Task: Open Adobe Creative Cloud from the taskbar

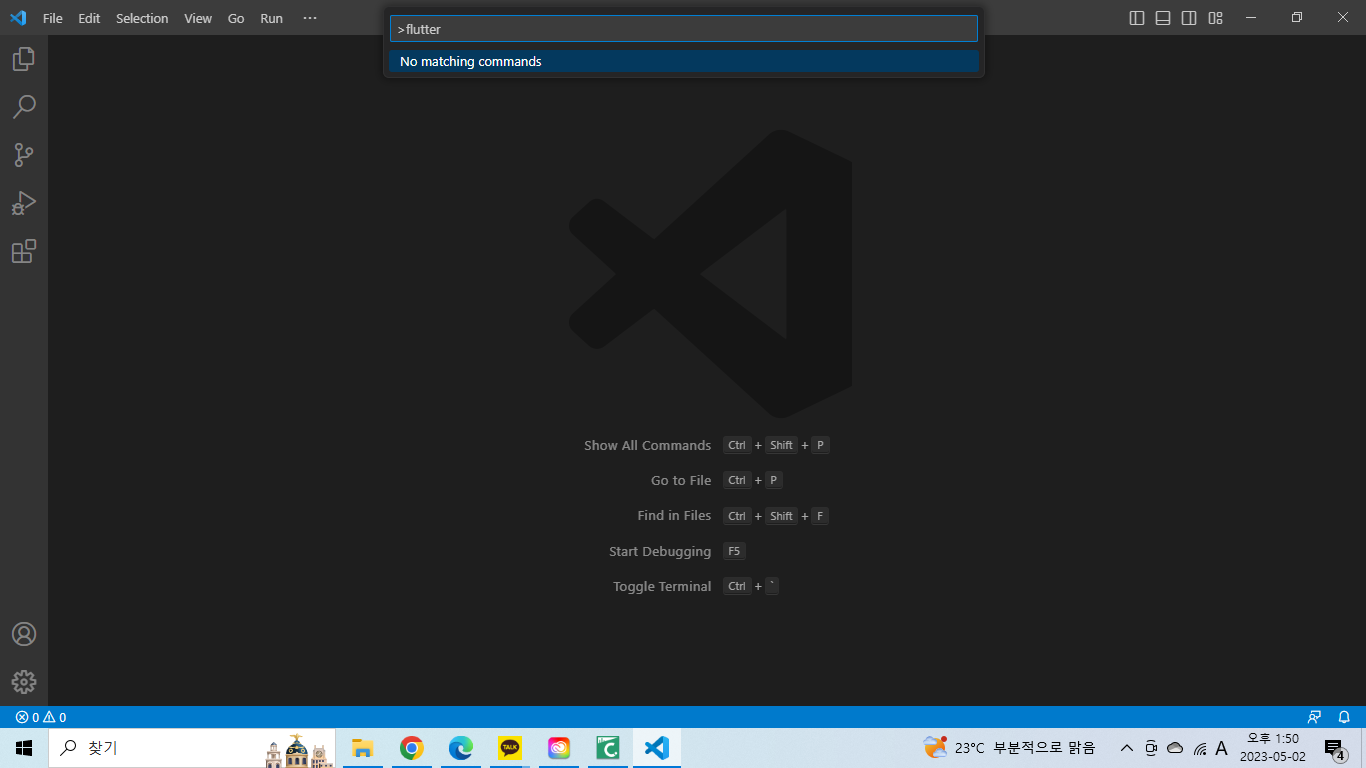Action: coord(558,748)
